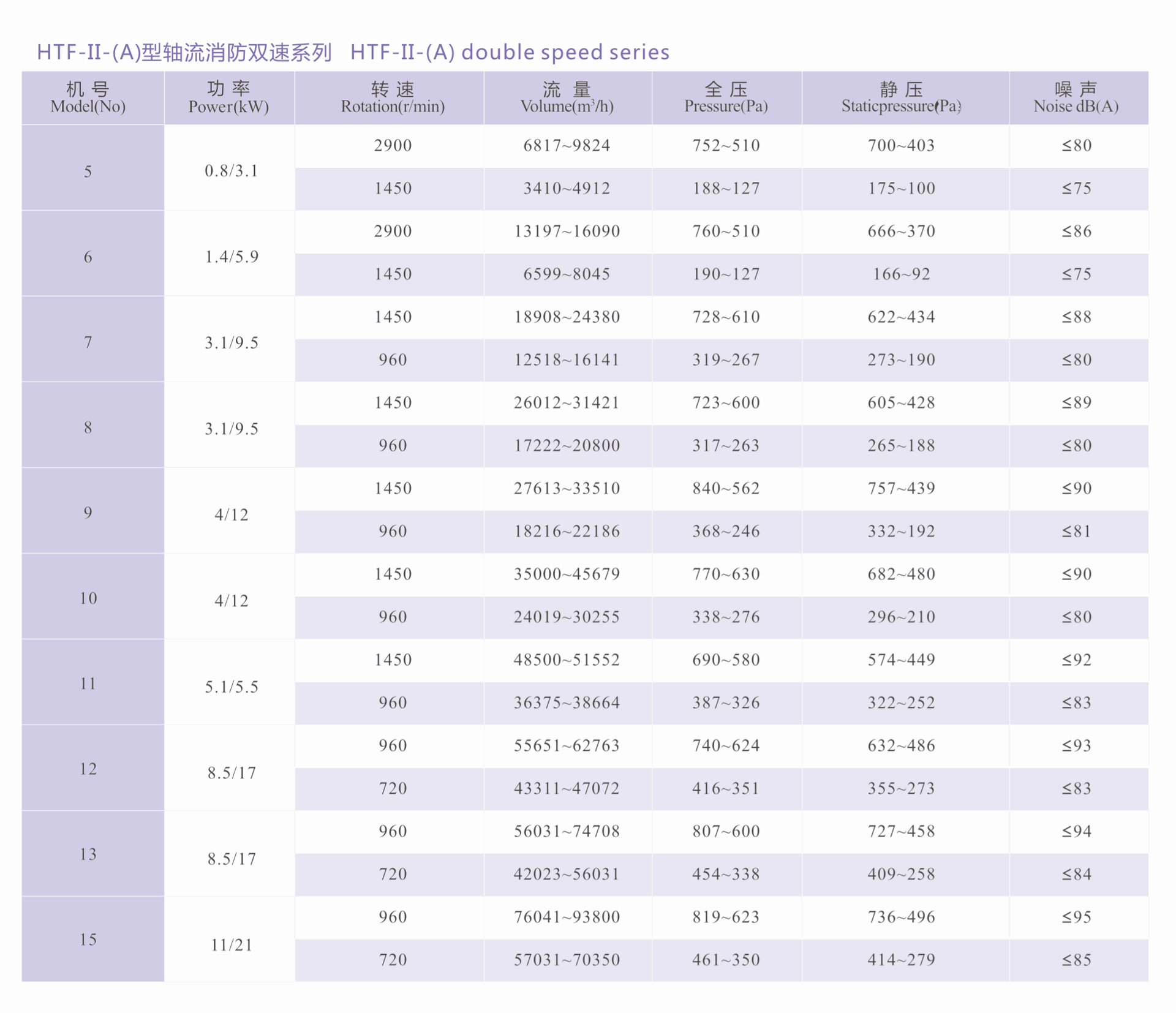
Task: Click the title HTF-II-(A) double speed series
Action: coord(510,53)
